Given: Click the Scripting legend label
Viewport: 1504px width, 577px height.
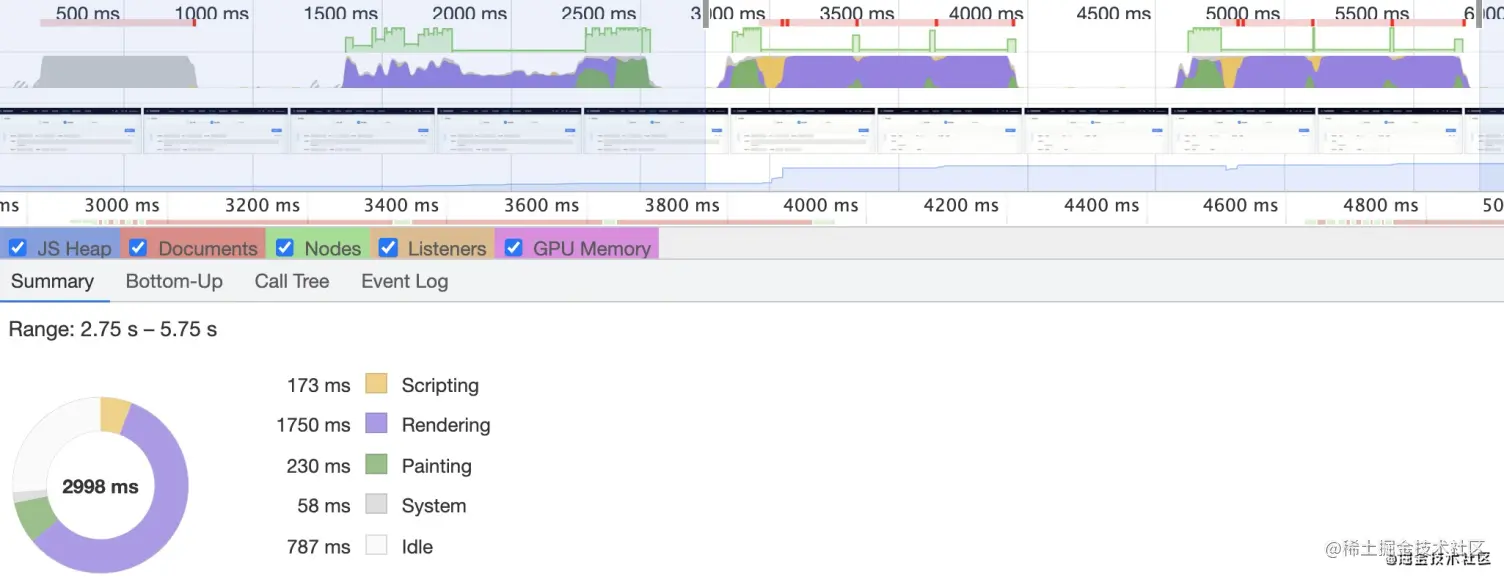Looking at the screenshot, I should click(440, 385).
